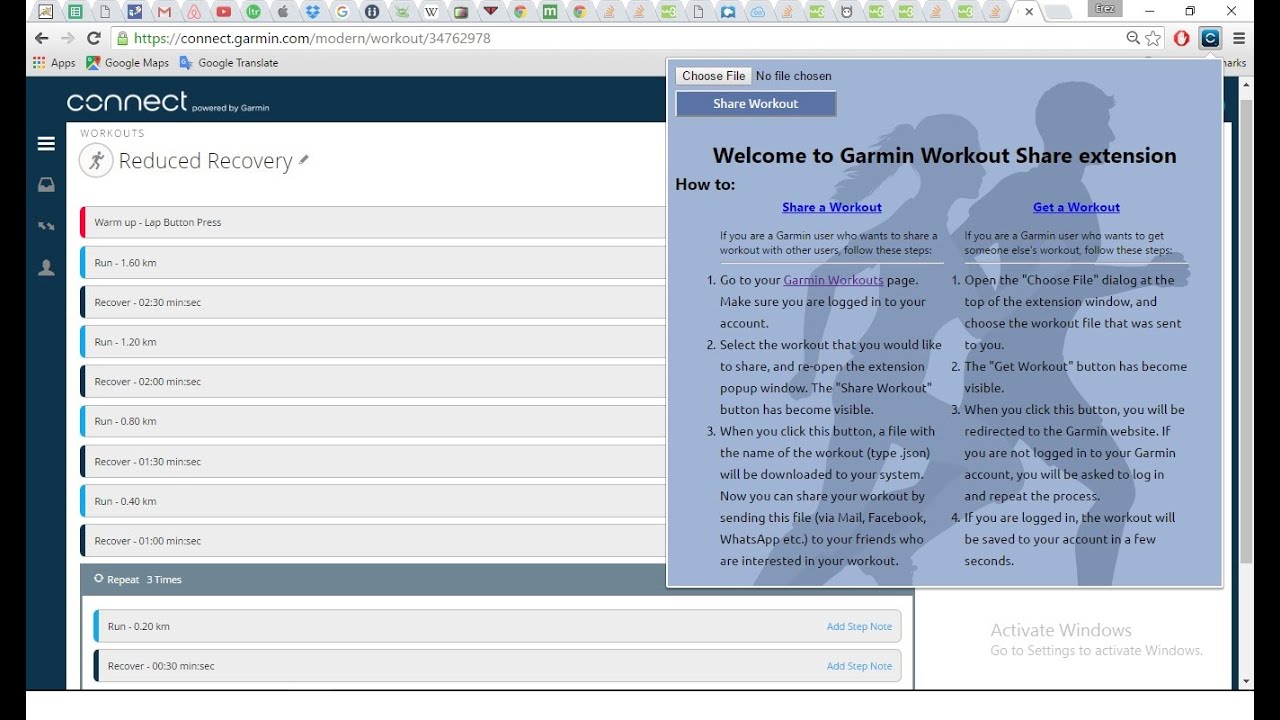Select the Warm up Lap Button Press step
Viewport: 1280px width, 720px height.
click(x=374, y=222)
